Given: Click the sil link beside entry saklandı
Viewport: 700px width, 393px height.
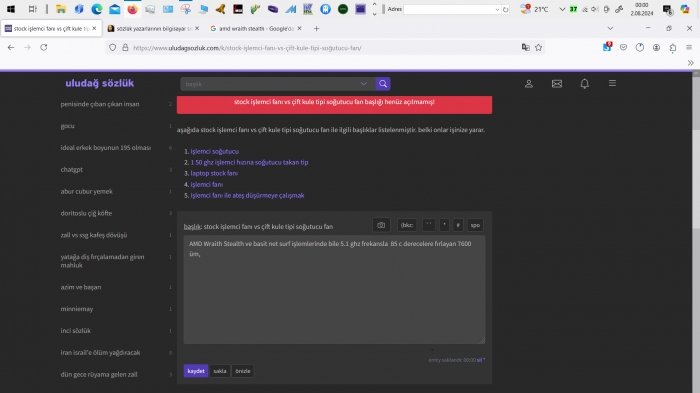Looking at the screenshot, I should coord(479,360).
